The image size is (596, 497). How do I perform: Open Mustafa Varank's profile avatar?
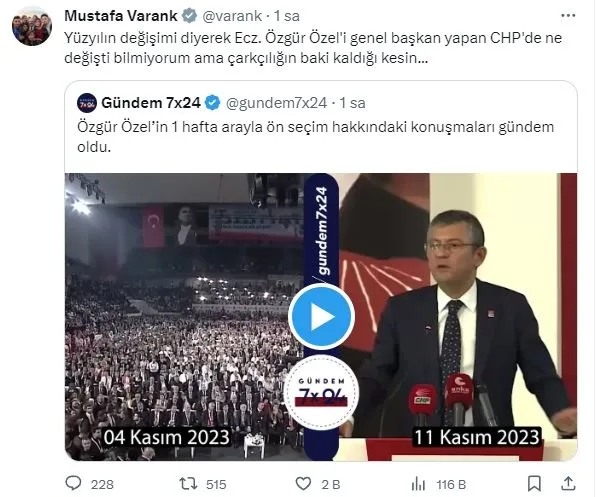[x=32, y=26]
